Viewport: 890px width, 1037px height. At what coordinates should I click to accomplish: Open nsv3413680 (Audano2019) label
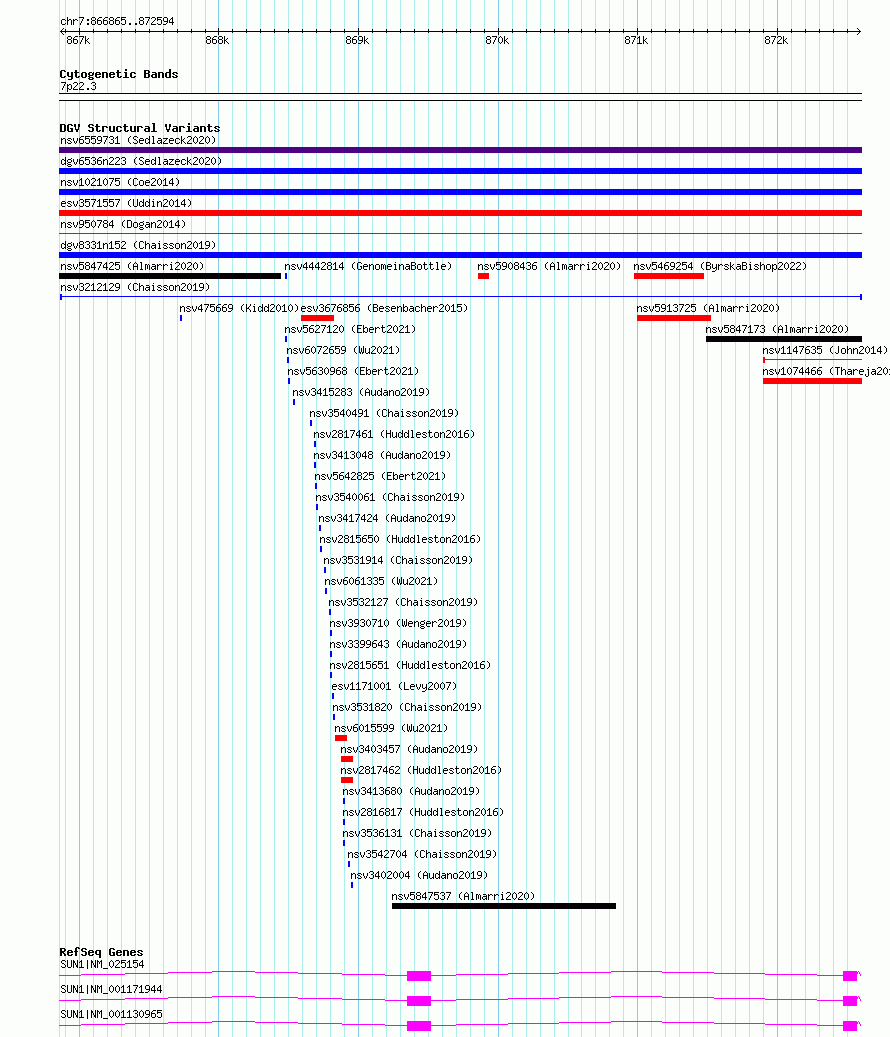coord(411,792)
